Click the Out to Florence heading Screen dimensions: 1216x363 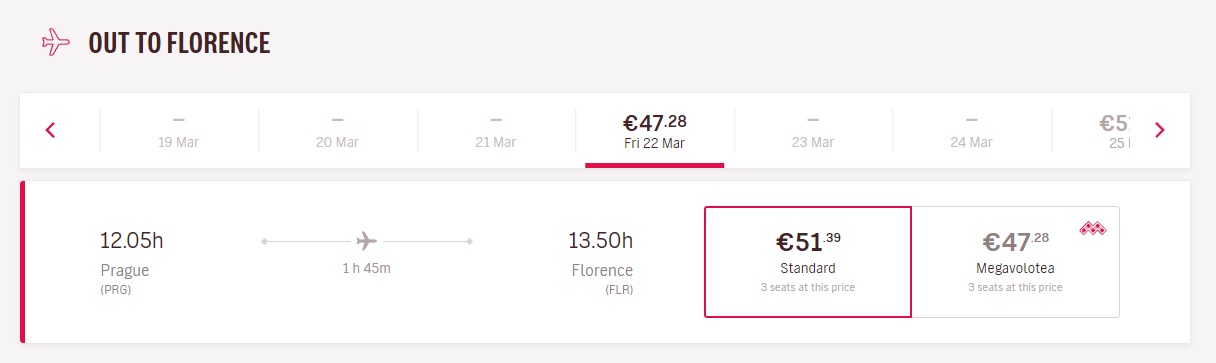click(x=180, y=43)
